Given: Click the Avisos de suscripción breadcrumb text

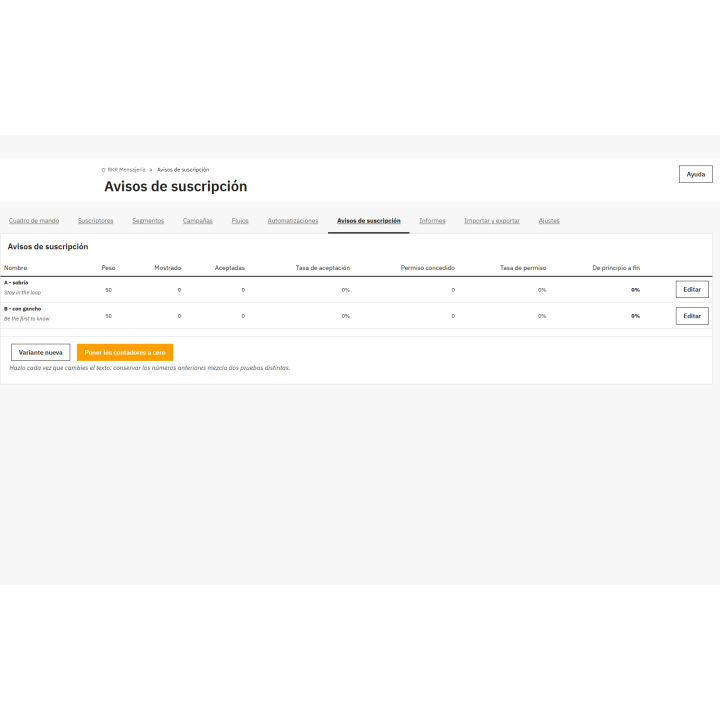Looking at the screenshot, I should [x=183, y=170].
